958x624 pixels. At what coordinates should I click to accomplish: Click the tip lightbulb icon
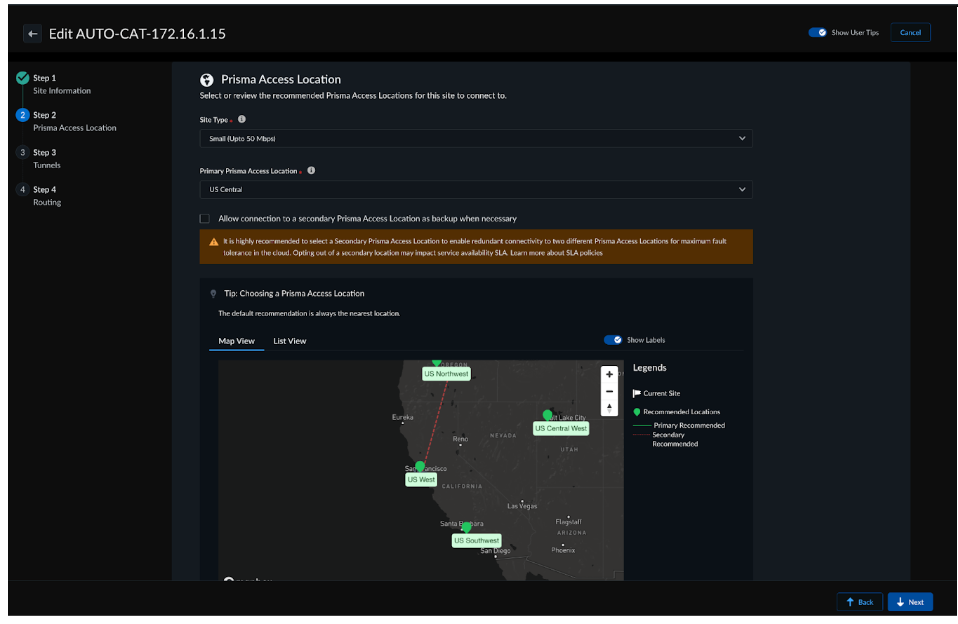point(213,294)
